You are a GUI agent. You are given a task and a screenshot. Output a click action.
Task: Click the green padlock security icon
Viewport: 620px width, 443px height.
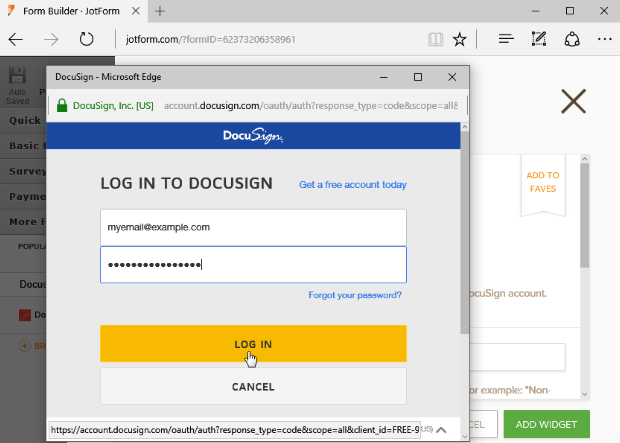pos(62,106)
